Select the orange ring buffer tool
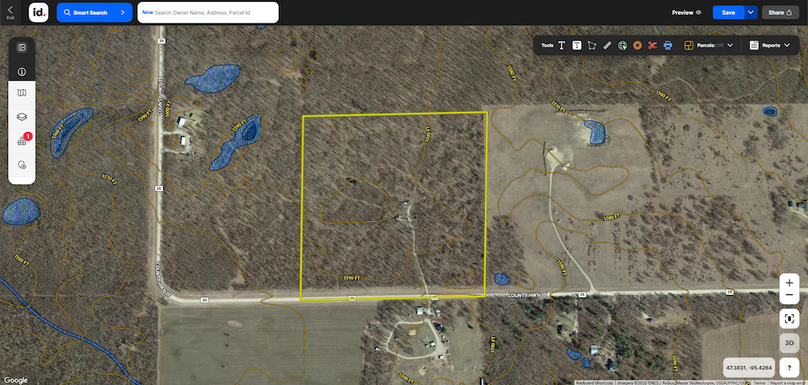This screenshot has height=385, width=808. [x=637, y=45]
